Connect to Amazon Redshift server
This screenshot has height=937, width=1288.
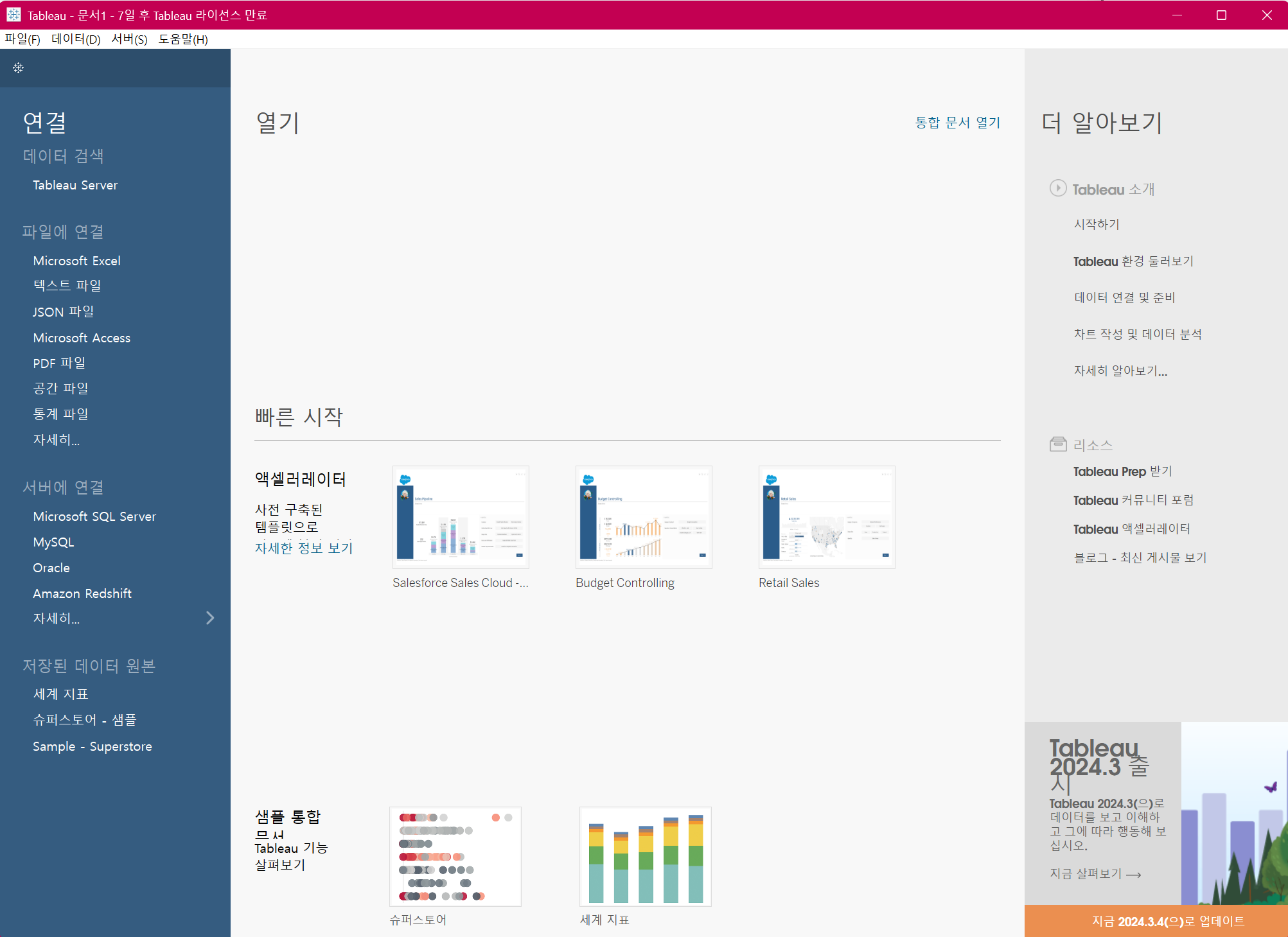(x=82, y=593)
